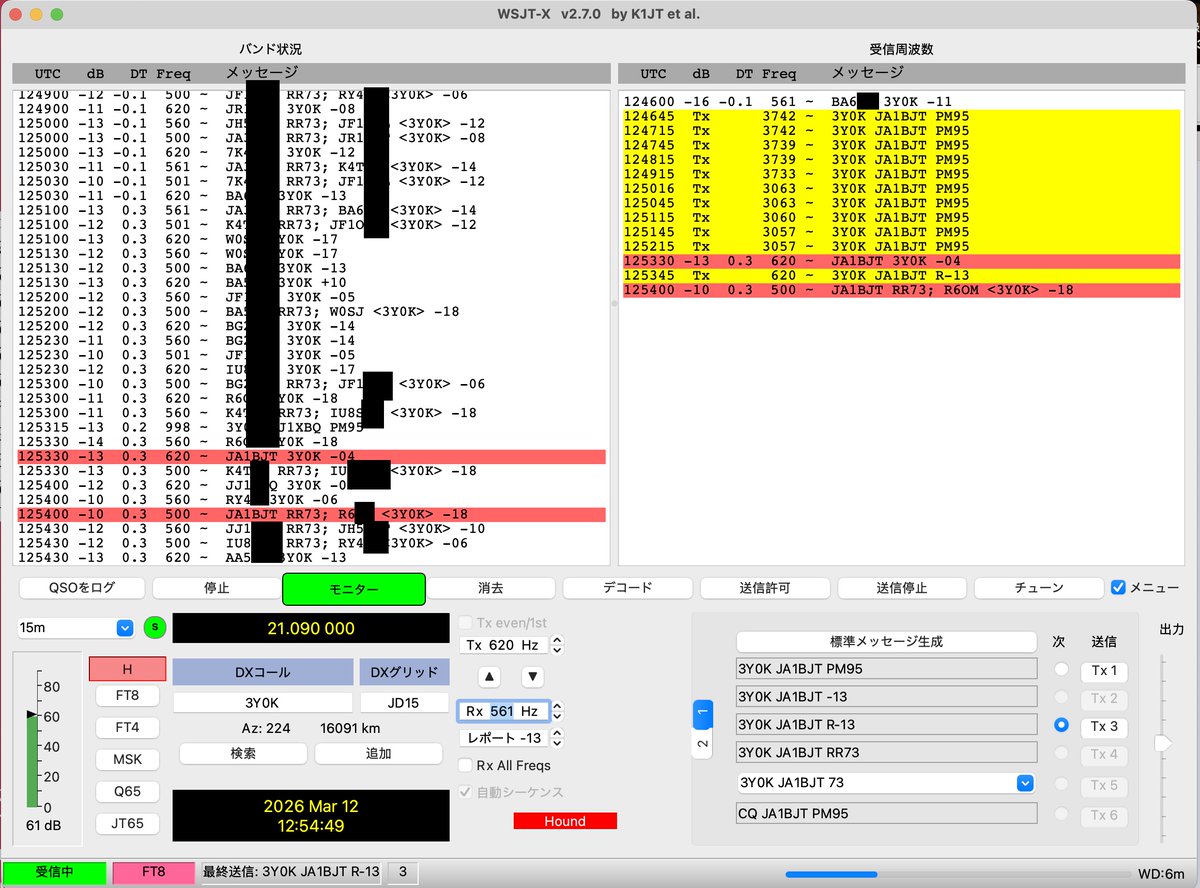The height and width of the screenshot is (888, 1200).
Task: Click the Tx 2 button
Action: [1104, 698]
